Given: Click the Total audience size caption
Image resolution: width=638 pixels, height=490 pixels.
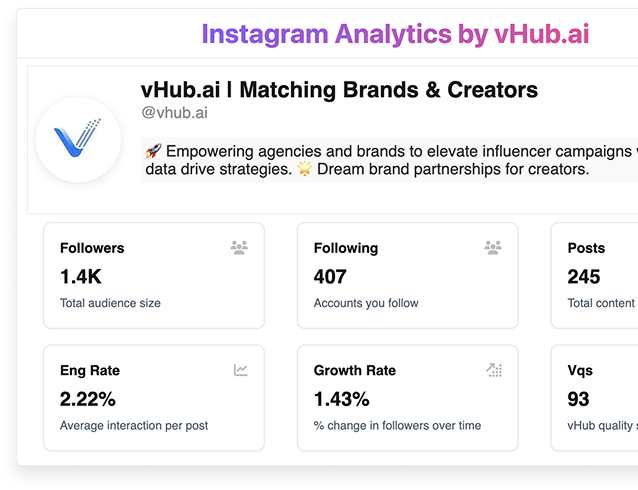Looking at the screenshot, I should click(x=110, y=303).
